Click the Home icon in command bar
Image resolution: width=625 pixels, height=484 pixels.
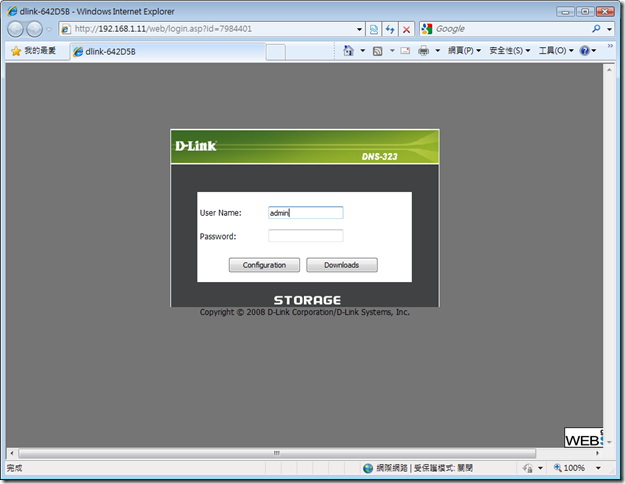[348, 51]
